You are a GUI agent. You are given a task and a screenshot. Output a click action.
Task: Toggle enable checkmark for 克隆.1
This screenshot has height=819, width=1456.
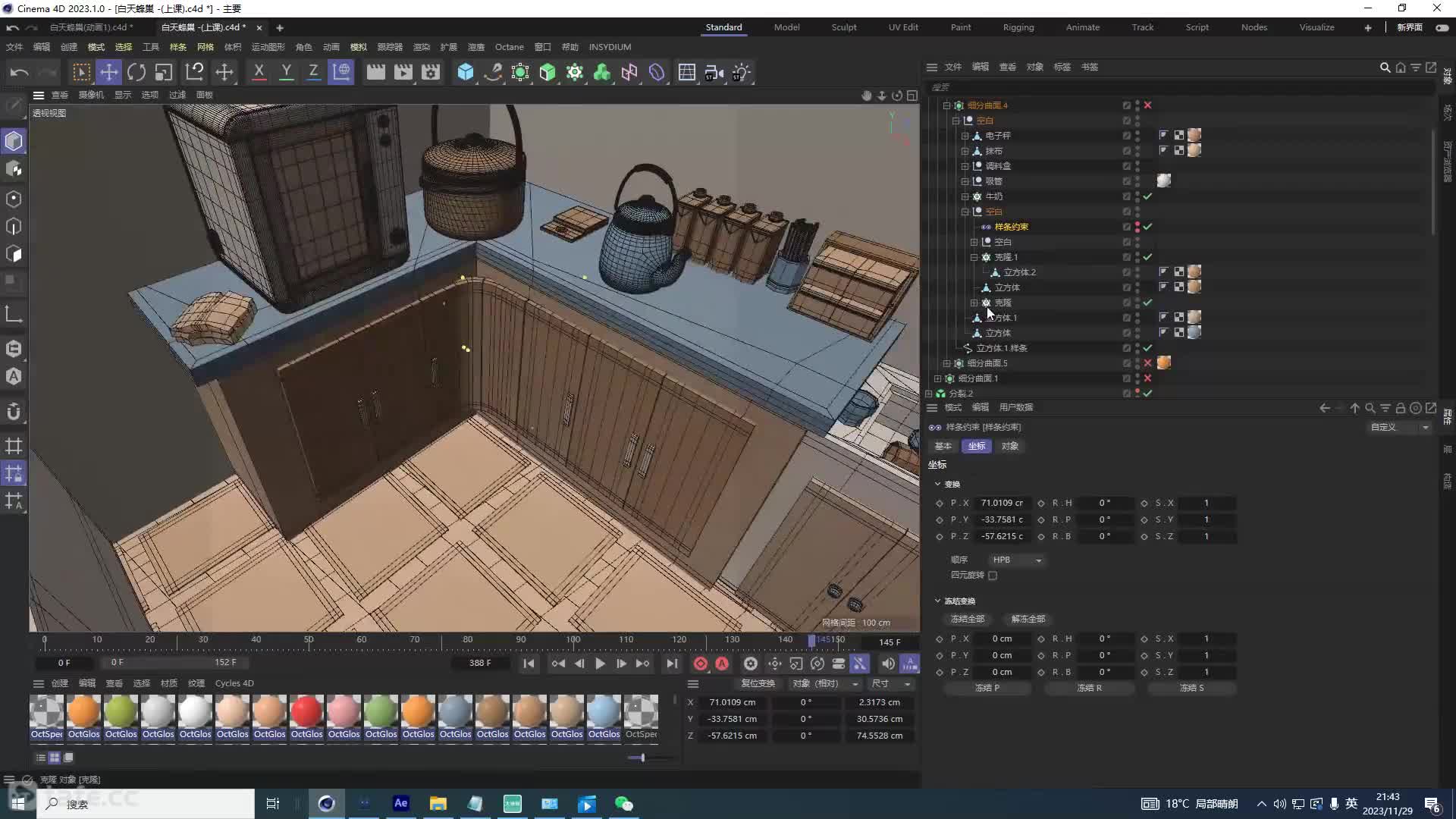pyautogui.click(x=1147, y=257)
